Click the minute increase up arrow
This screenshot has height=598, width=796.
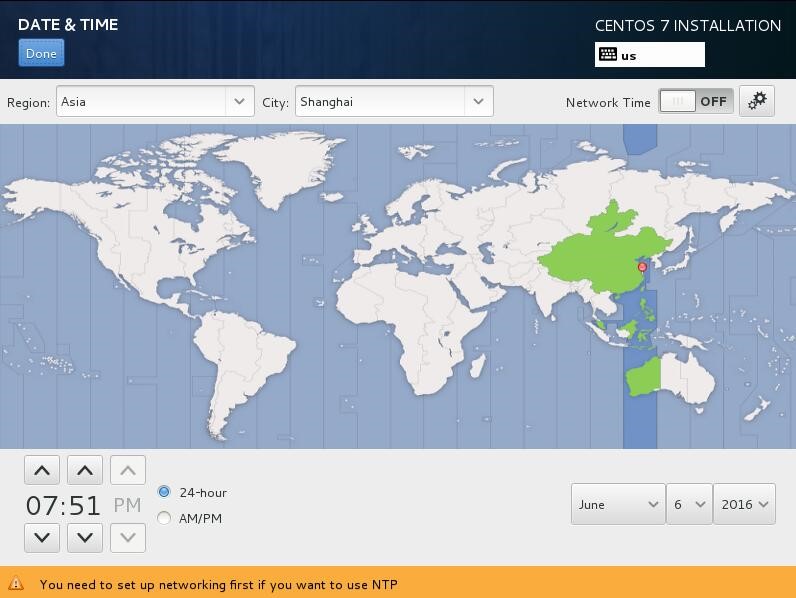[85, 470]
